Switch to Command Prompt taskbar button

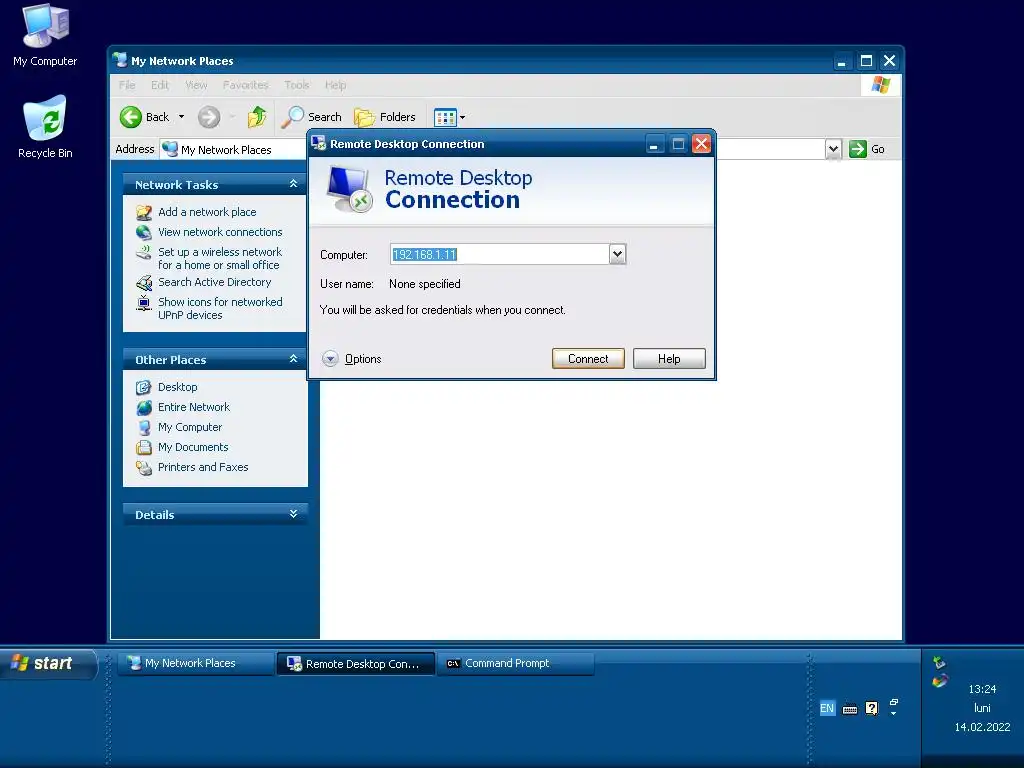coord(515,663)
